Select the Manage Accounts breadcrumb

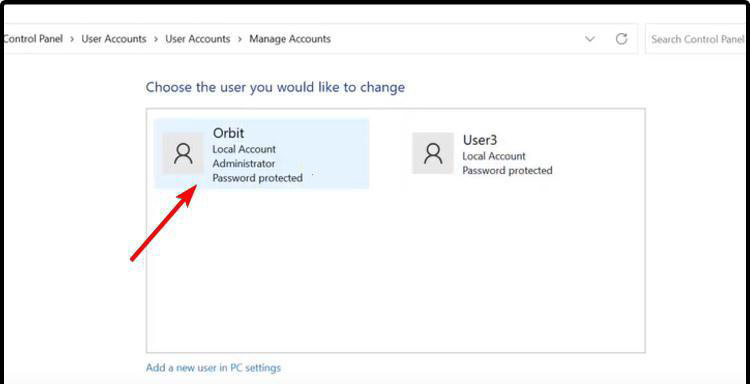click(x=290, y=39)
